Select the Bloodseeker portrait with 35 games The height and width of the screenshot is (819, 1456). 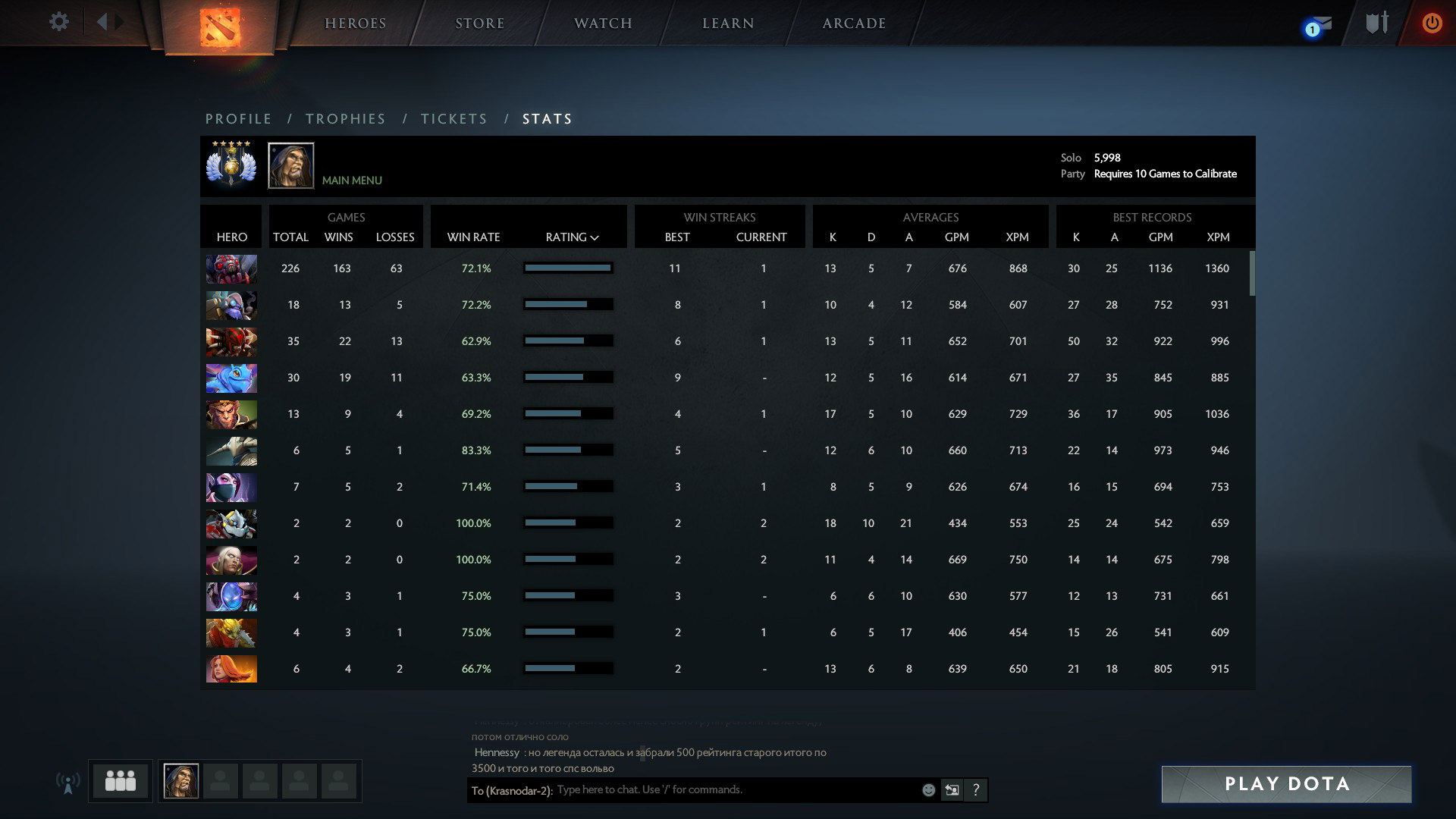point(231,341)
